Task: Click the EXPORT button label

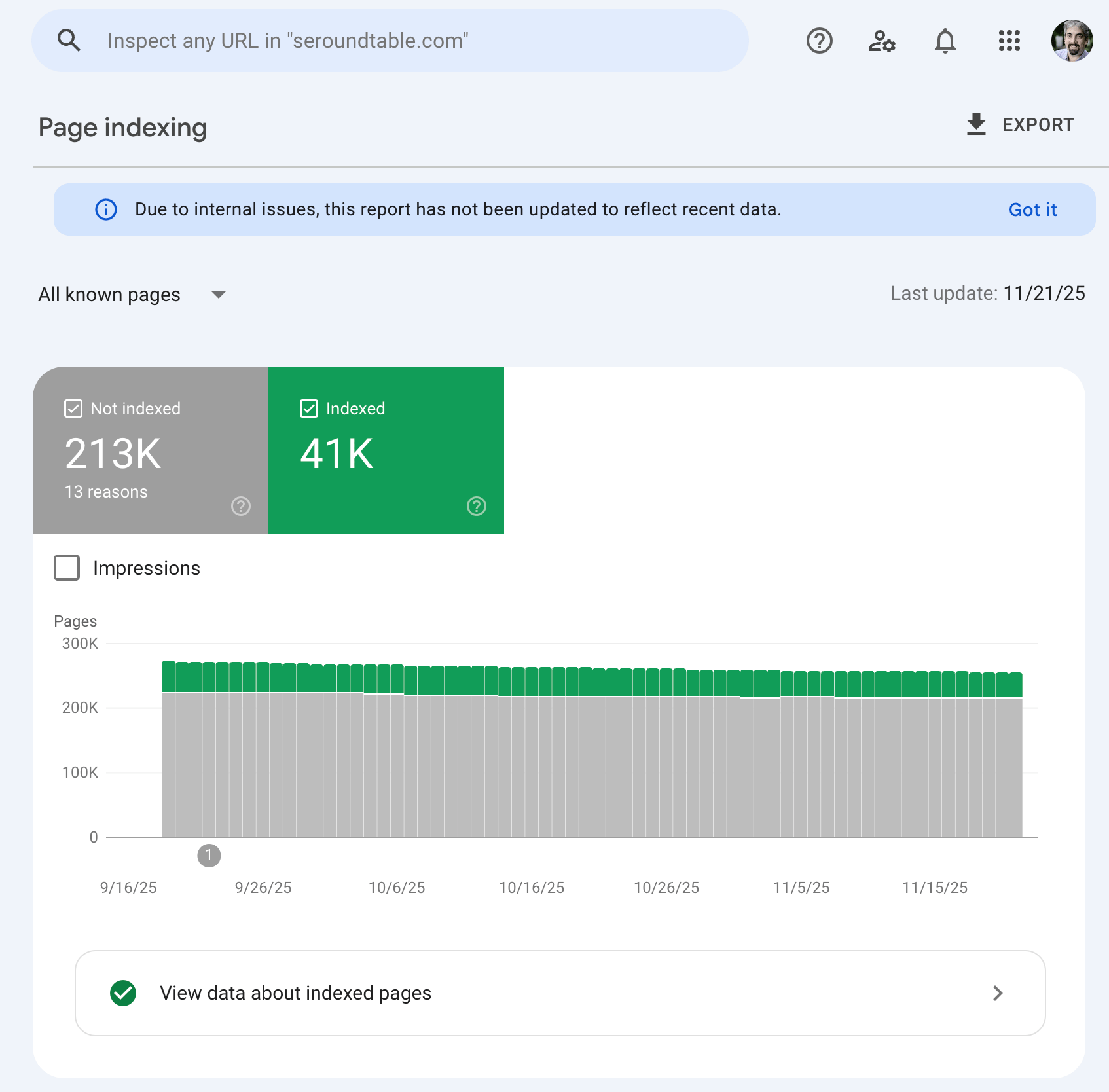Action: pyautogui.click(x=1038, y=124)
